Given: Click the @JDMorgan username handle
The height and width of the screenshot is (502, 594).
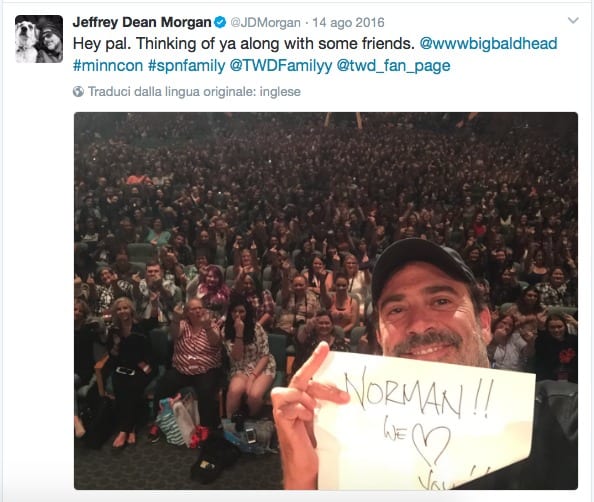Looking at the screenshot, I should click(x=266, y=23).
